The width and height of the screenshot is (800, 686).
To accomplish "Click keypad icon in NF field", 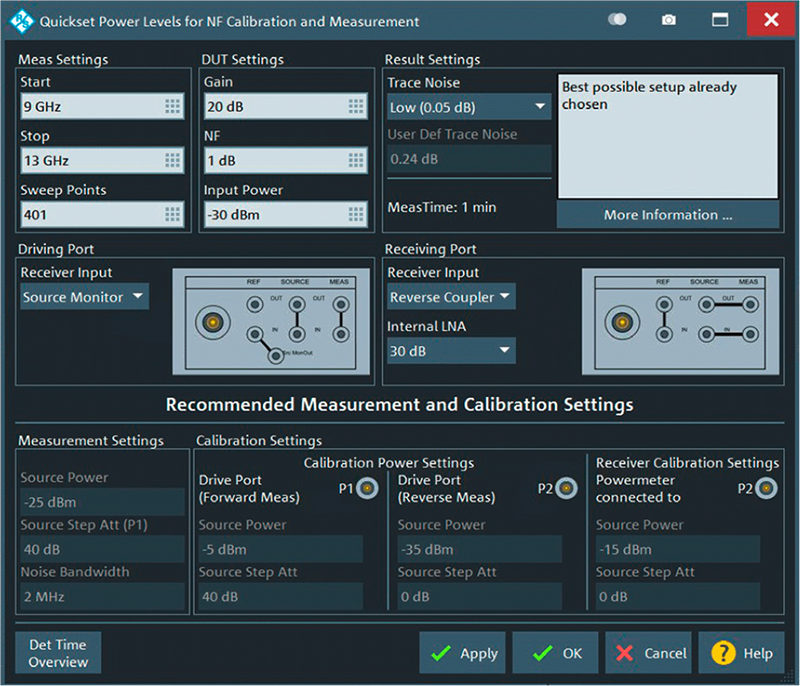I will click(356, 160).
